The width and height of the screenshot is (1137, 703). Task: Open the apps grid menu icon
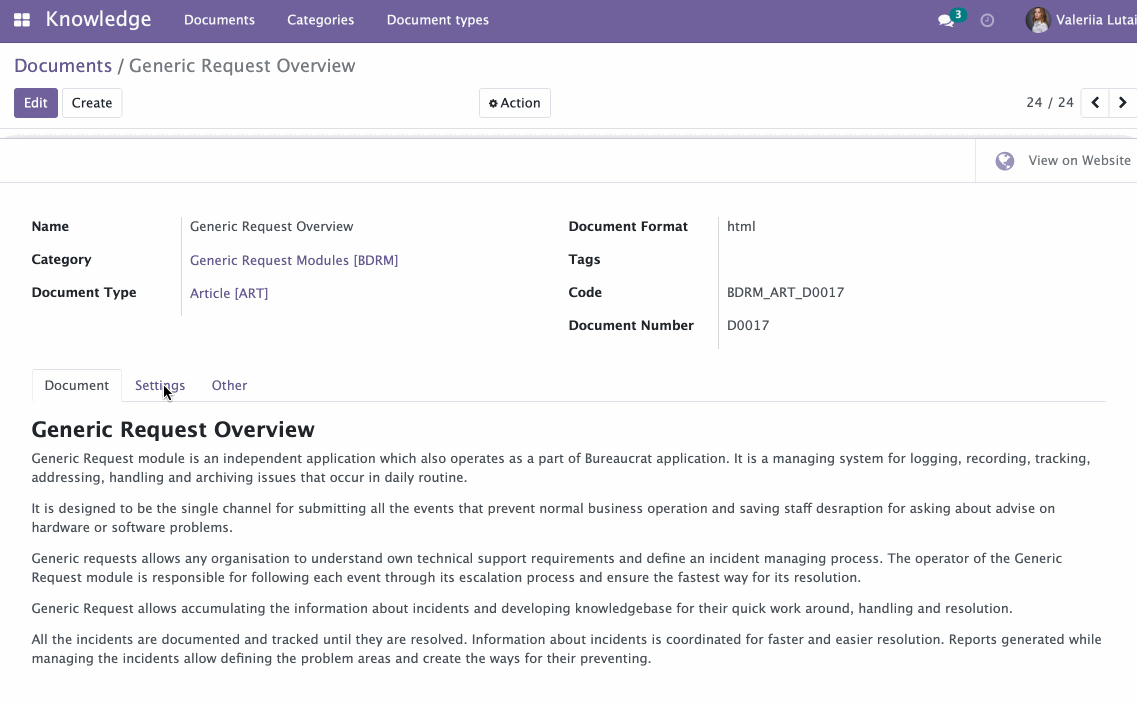coord(22,20)
